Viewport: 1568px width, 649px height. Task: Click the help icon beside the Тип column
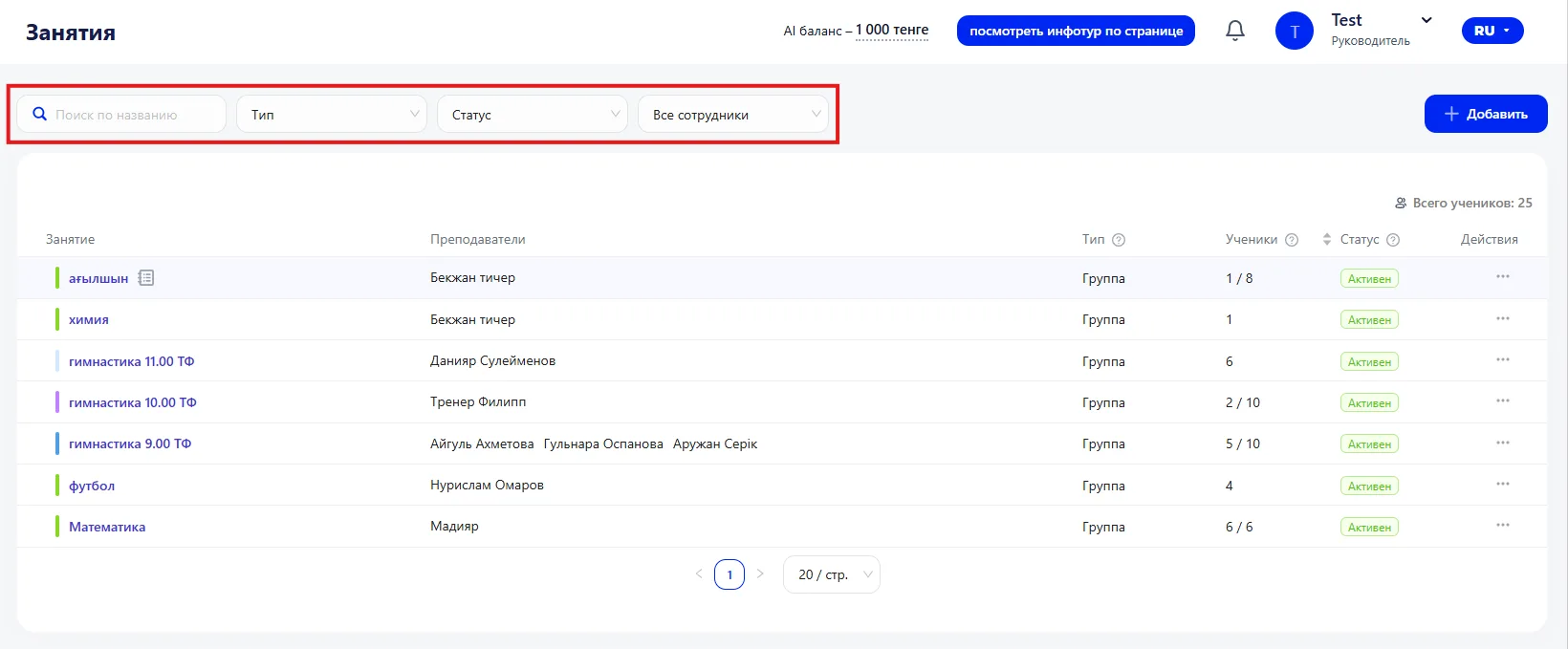click(1119, 240)
